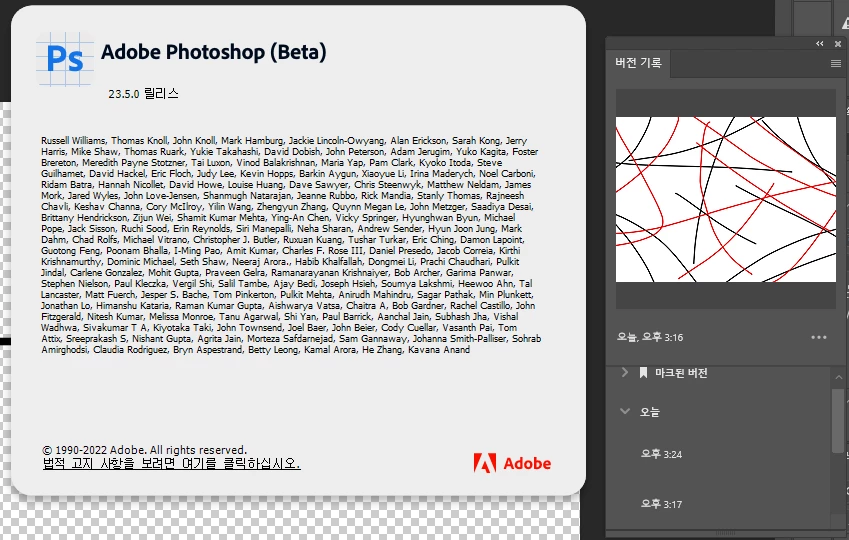Open the three-dot options for 오후 3:16 version
This screenshot has height=540, width=849.
[x=819, y=337]
